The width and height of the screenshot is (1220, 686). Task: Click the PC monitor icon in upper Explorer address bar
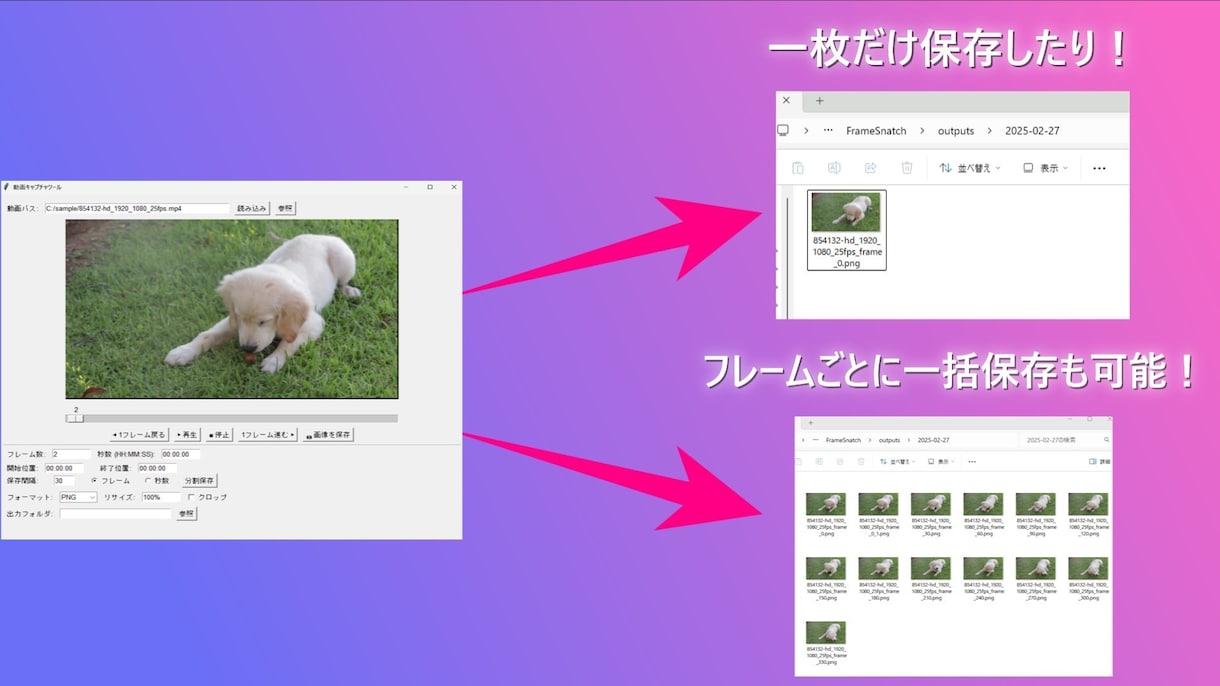783,130
